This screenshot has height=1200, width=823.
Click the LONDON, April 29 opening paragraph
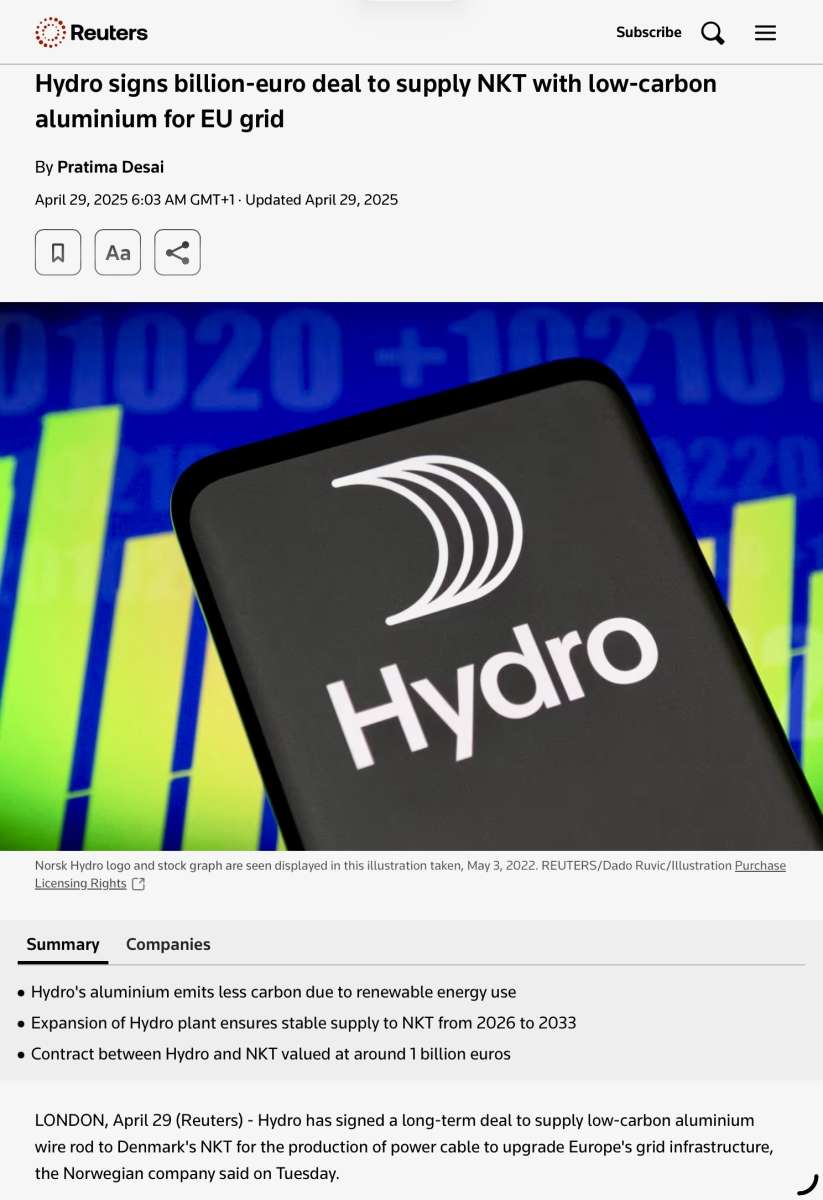[x=404, y=1146]
